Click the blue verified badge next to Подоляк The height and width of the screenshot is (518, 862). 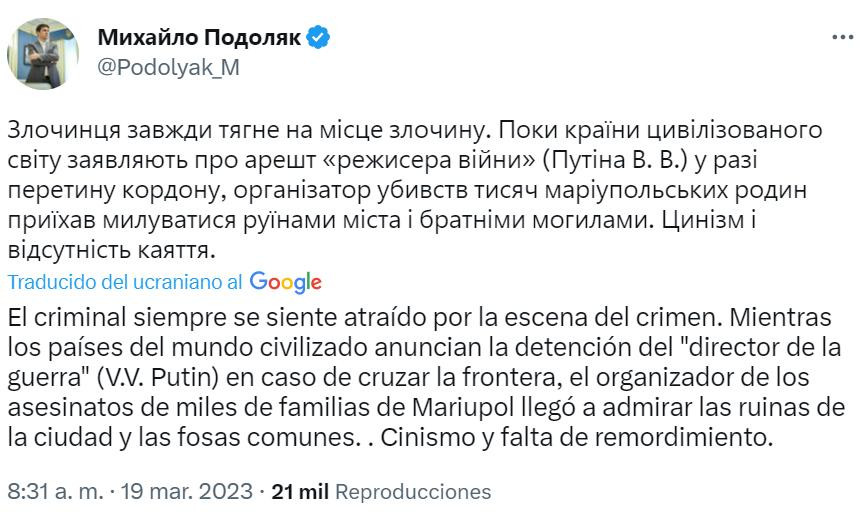(x=318, y=37)
